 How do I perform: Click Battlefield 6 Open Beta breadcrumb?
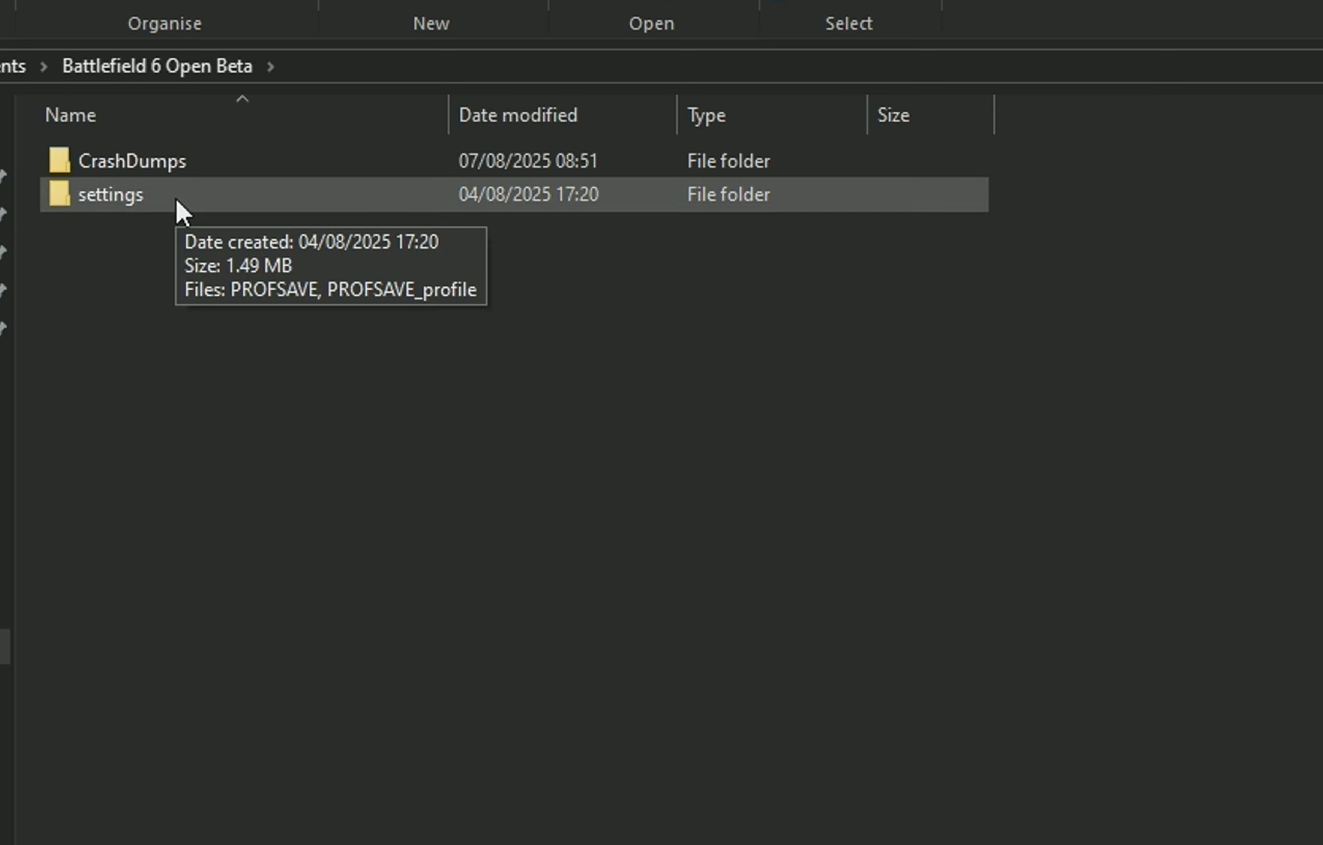(x=157, y=67)
